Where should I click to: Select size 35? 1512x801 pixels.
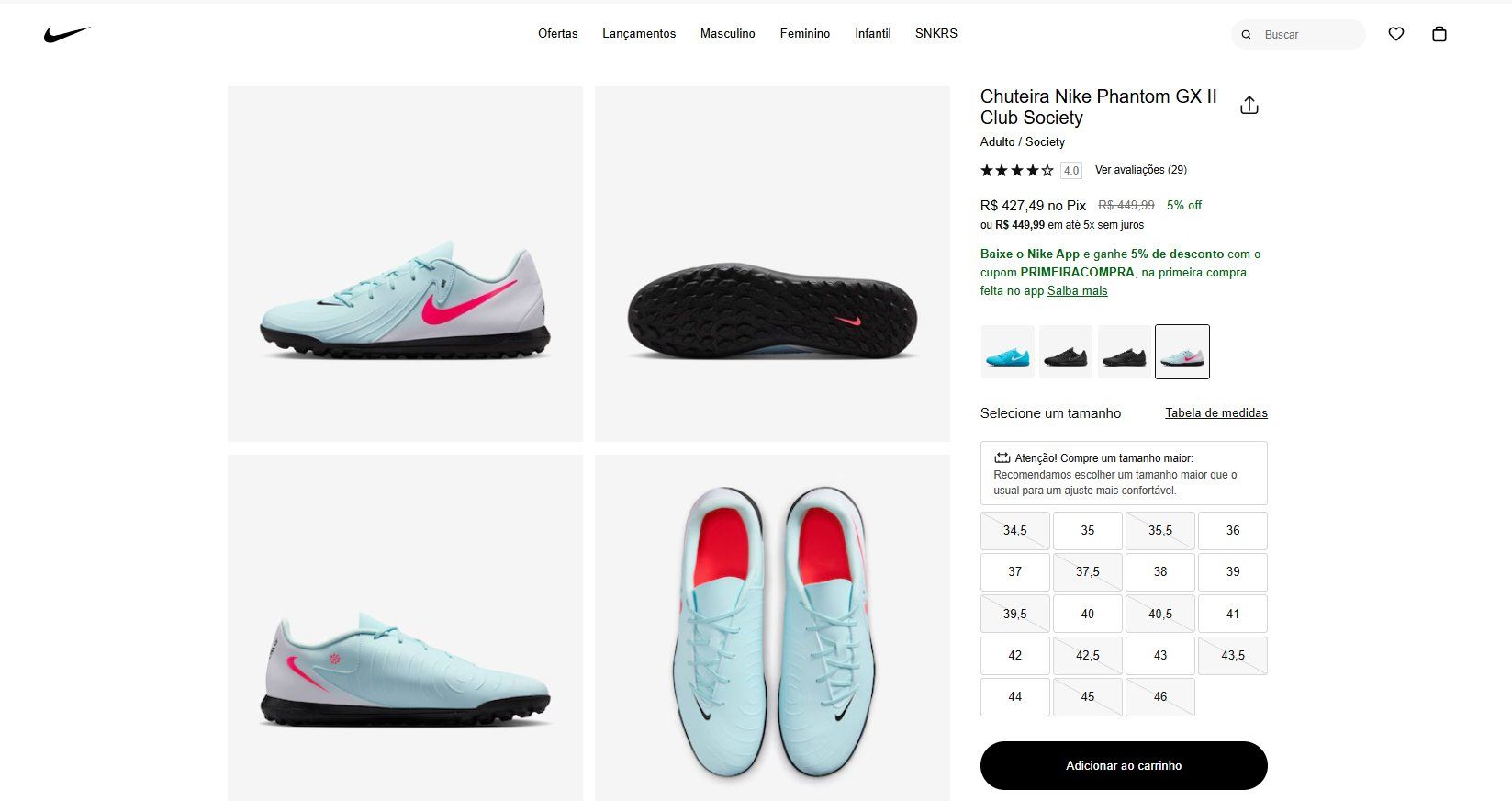point(1087,530)
